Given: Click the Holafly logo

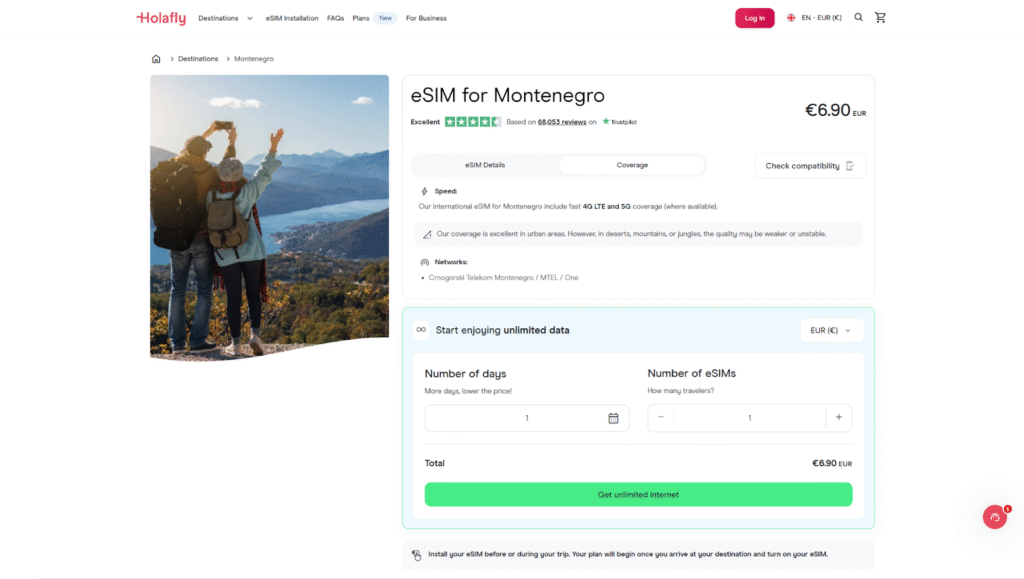Looking at the screenshot, I should pyautogui.click(x=161, y=17).
